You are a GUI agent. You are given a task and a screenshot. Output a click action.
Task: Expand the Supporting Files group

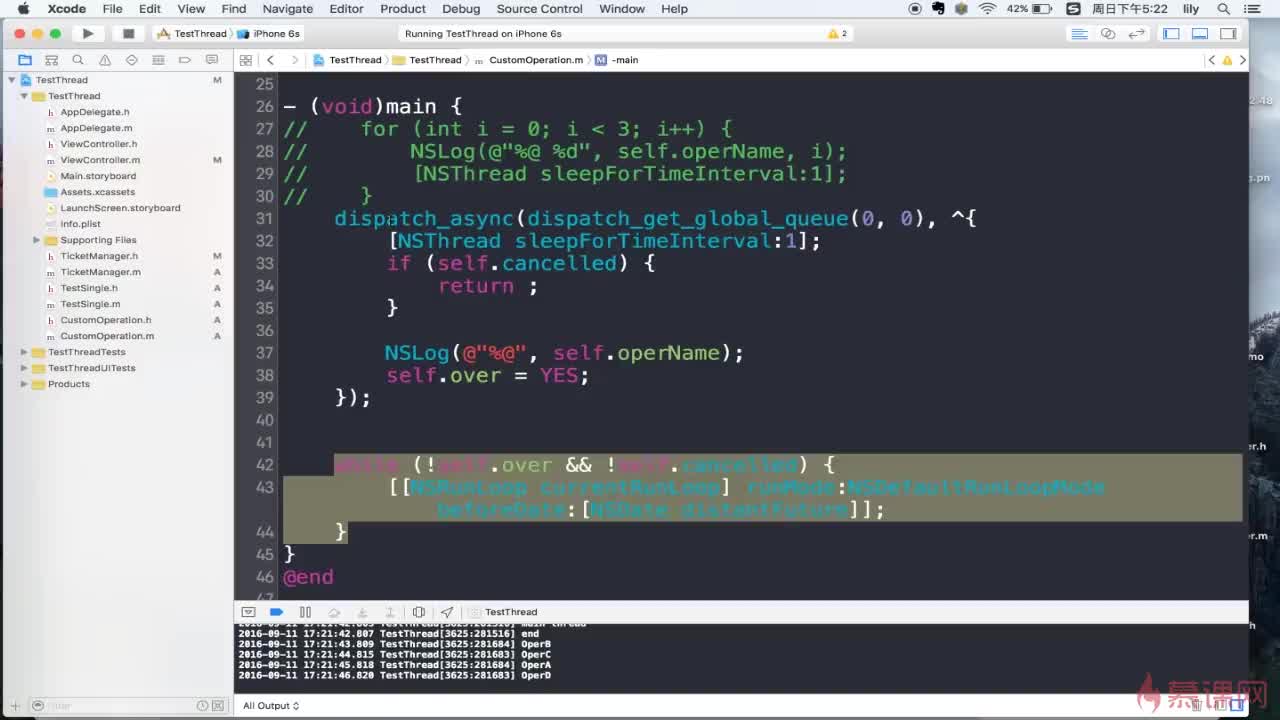pyautogui.click(x=37, y=240)
